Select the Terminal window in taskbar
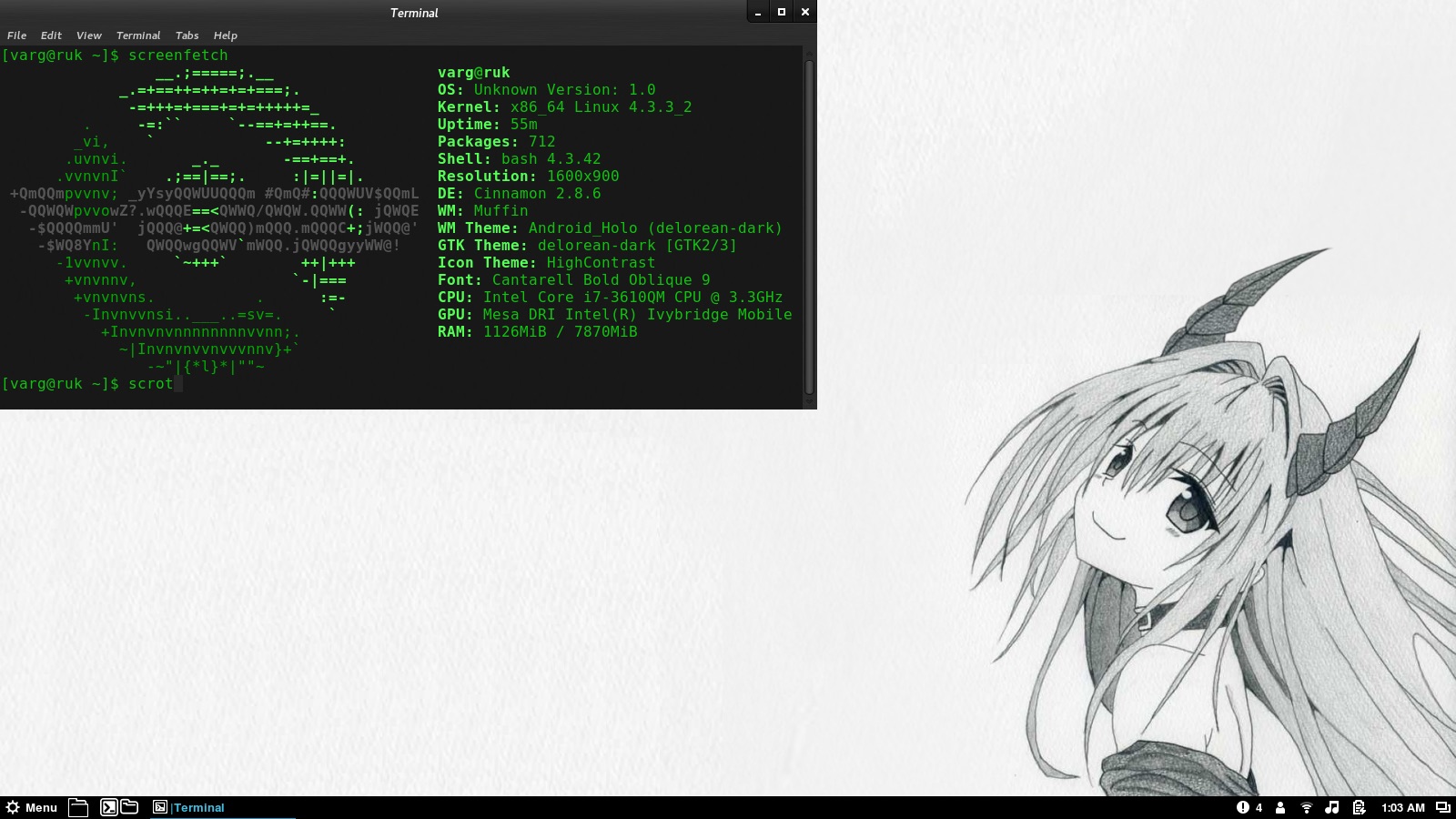1456x819 pixels. point(189,807)
